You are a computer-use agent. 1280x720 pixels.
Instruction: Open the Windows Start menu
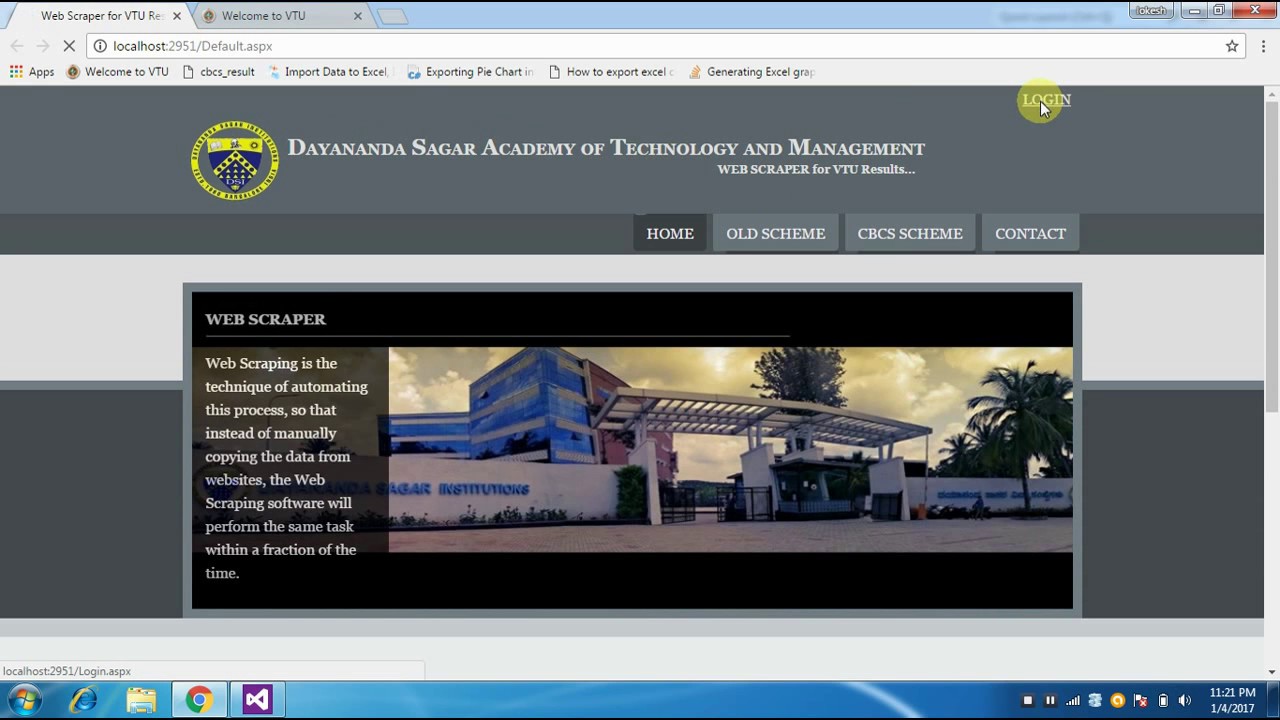[x=25, y=700]
